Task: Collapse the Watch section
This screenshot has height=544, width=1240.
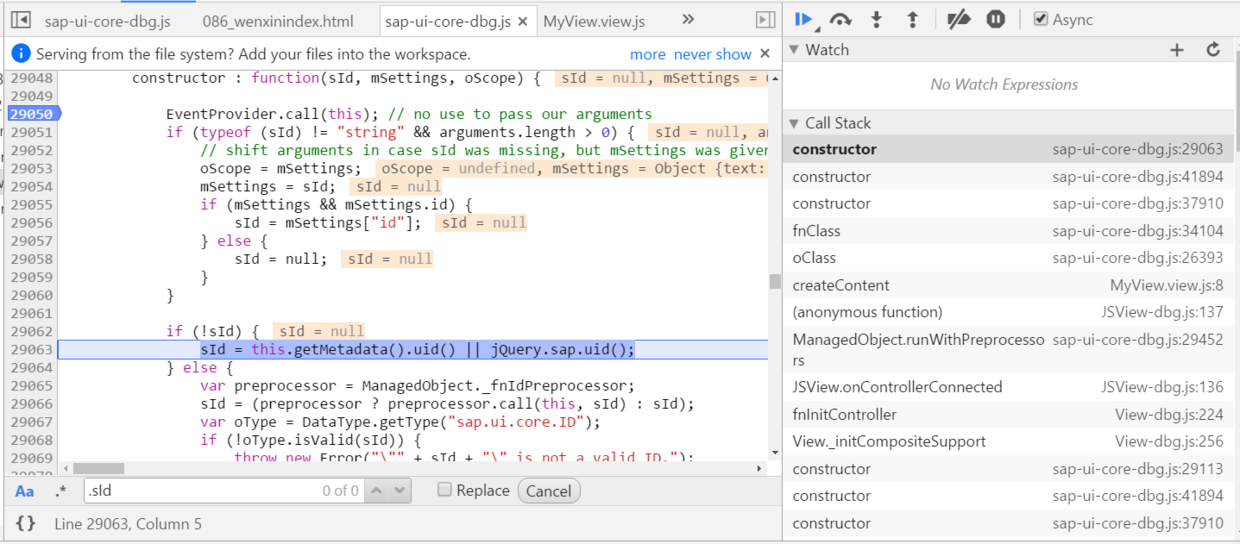Action: pyautogui.click(x=794, y=50)
